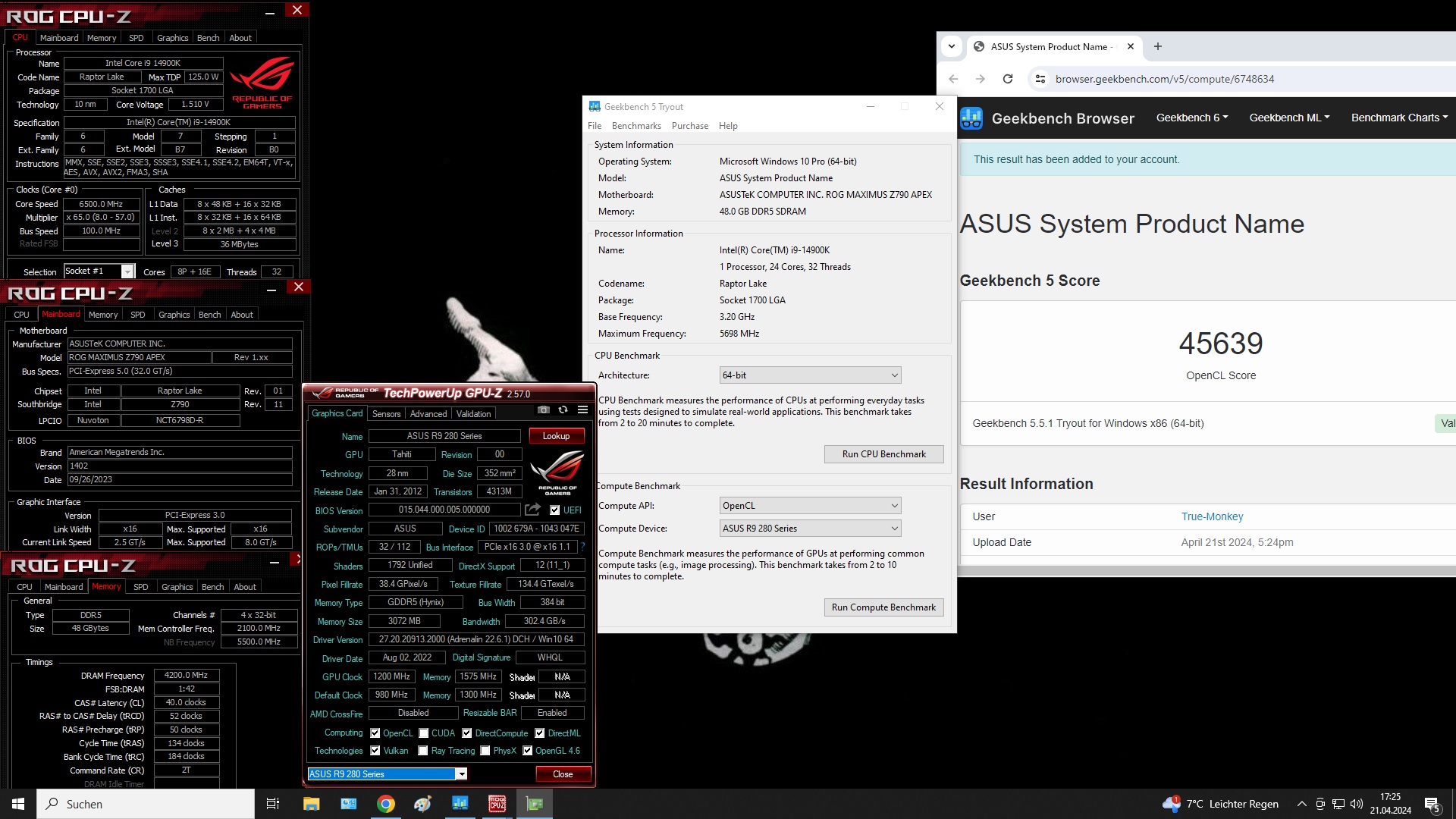This screenshot has height=819, width=1456.
Task: Open the Compute Device dropdown
Action: point(810,529)
